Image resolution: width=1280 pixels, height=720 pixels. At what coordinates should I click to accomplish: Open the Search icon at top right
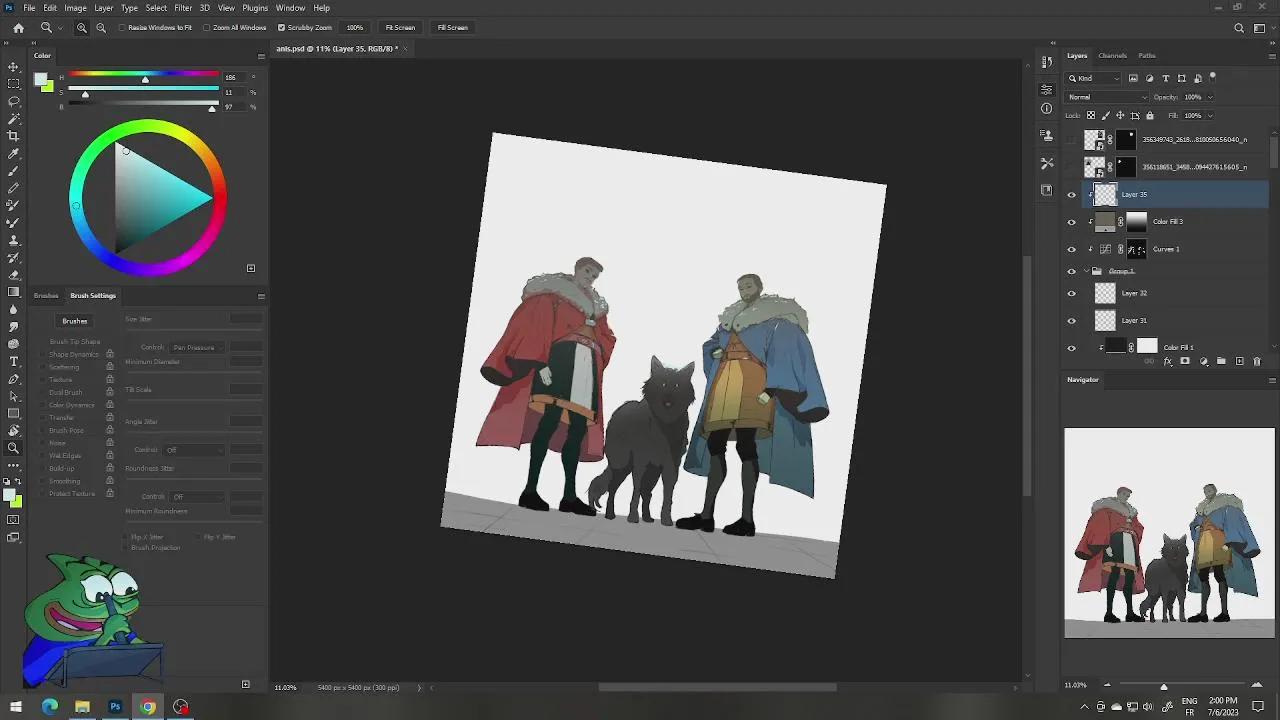(1238, 28)
